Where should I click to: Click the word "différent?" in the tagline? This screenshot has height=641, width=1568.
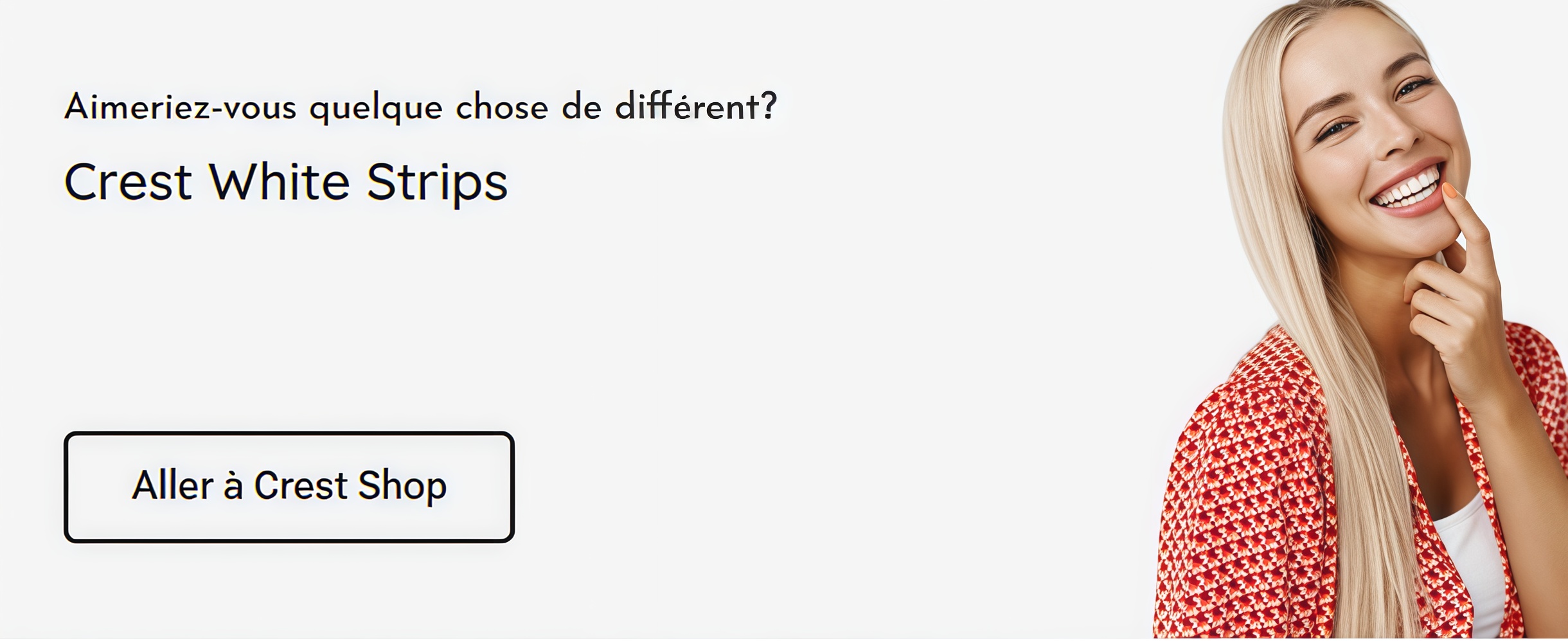click(696, 107)
